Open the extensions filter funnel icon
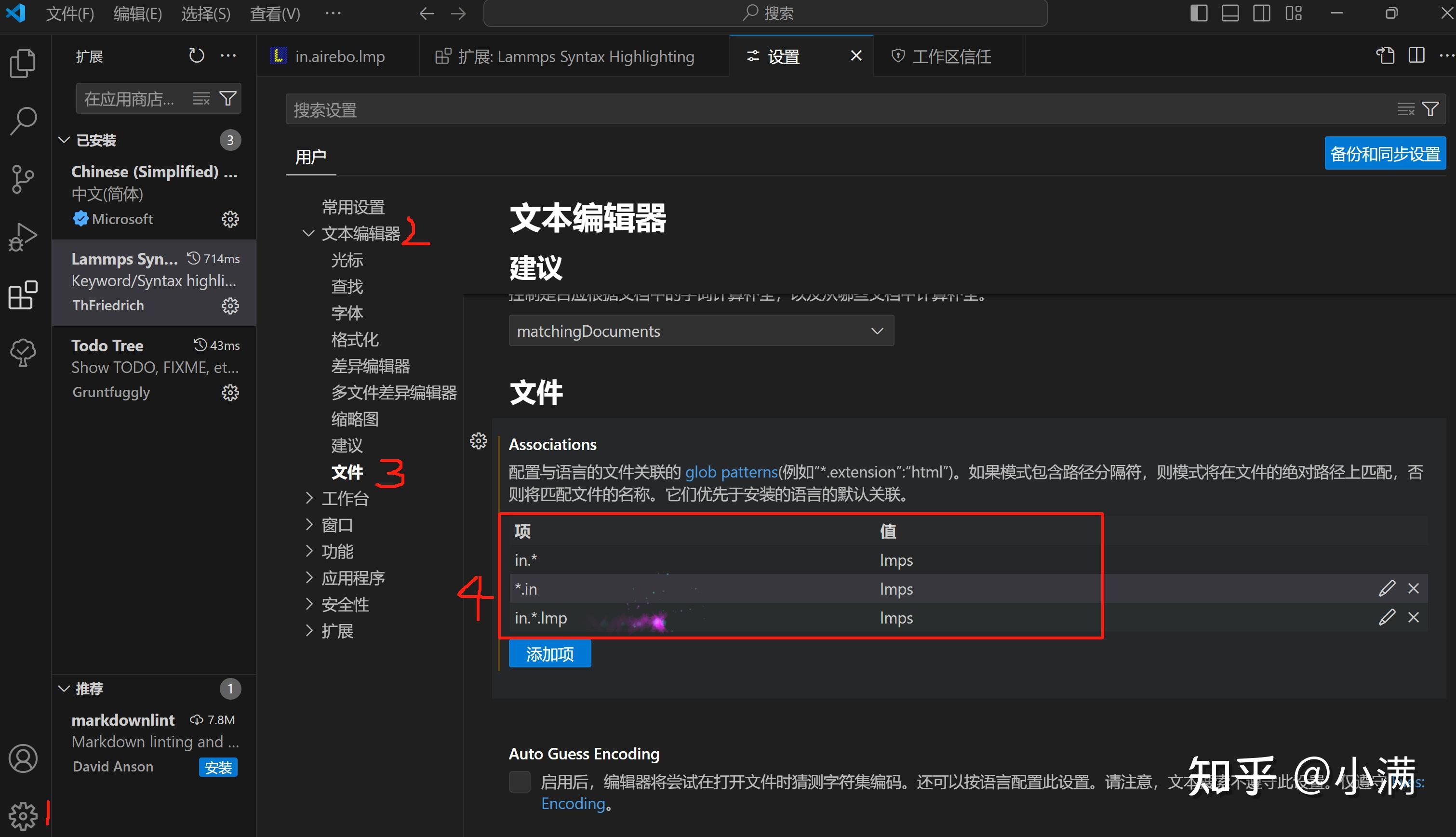Image resolution: width=1456 pixels, height=837 pixels. click(228, 98)
